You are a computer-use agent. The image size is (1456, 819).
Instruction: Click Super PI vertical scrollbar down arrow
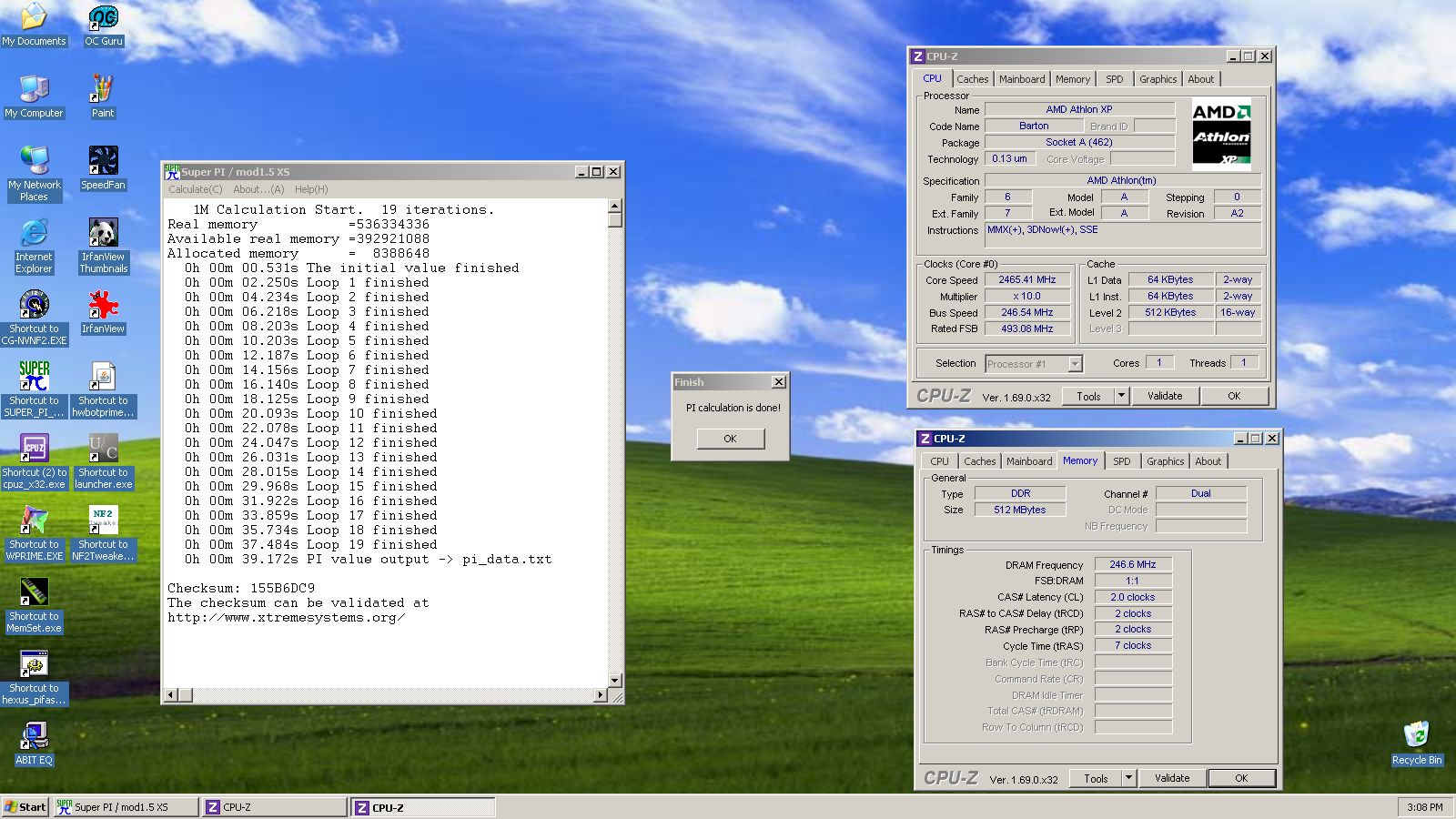[615, 681]
